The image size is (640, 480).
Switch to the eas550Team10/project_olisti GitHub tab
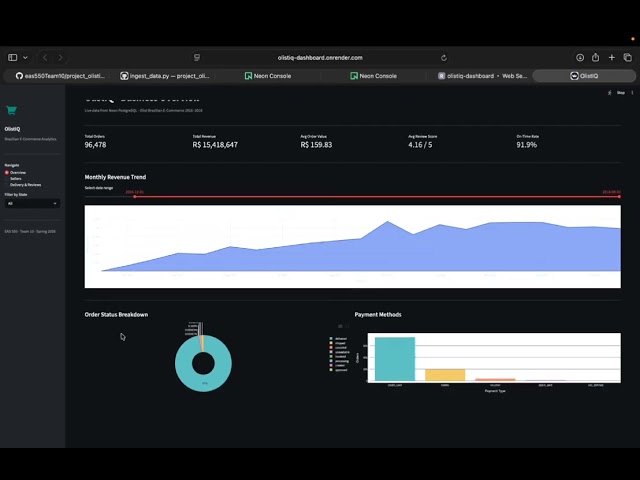click(60, 76)
